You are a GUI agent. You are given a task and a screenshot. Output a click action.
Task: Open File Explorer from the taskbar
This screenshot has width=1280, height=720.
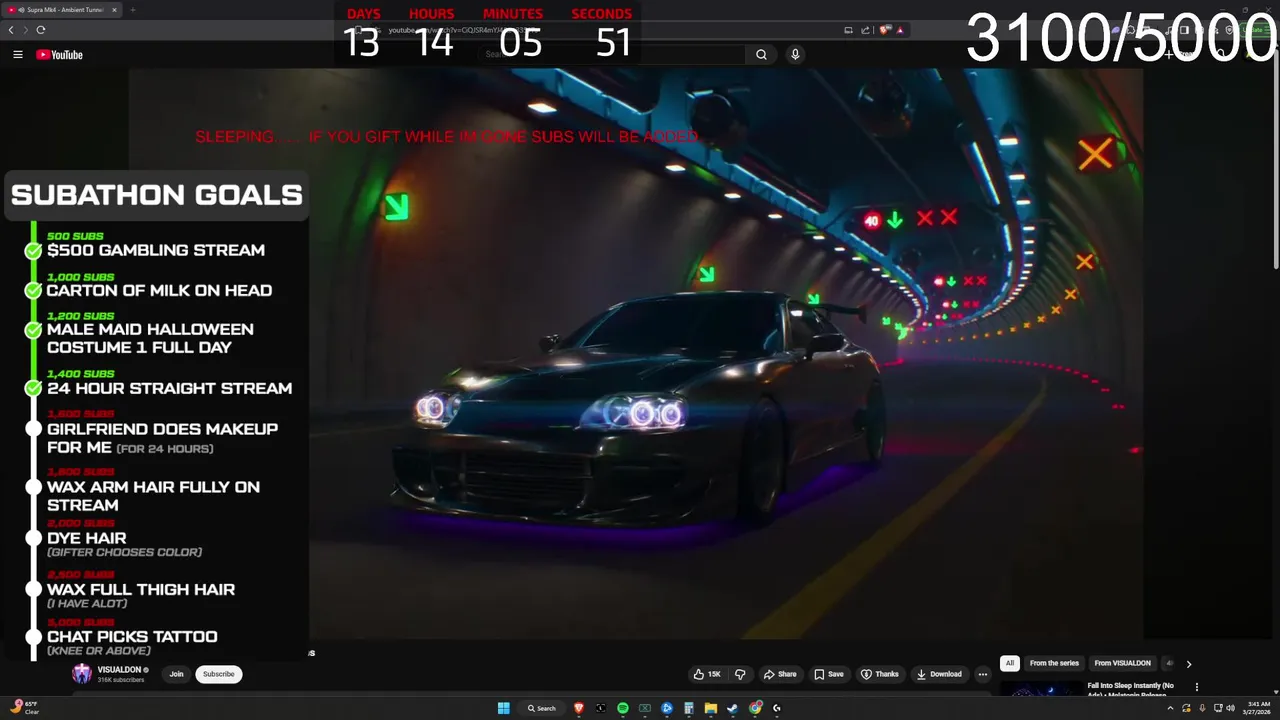pos(710,708)
